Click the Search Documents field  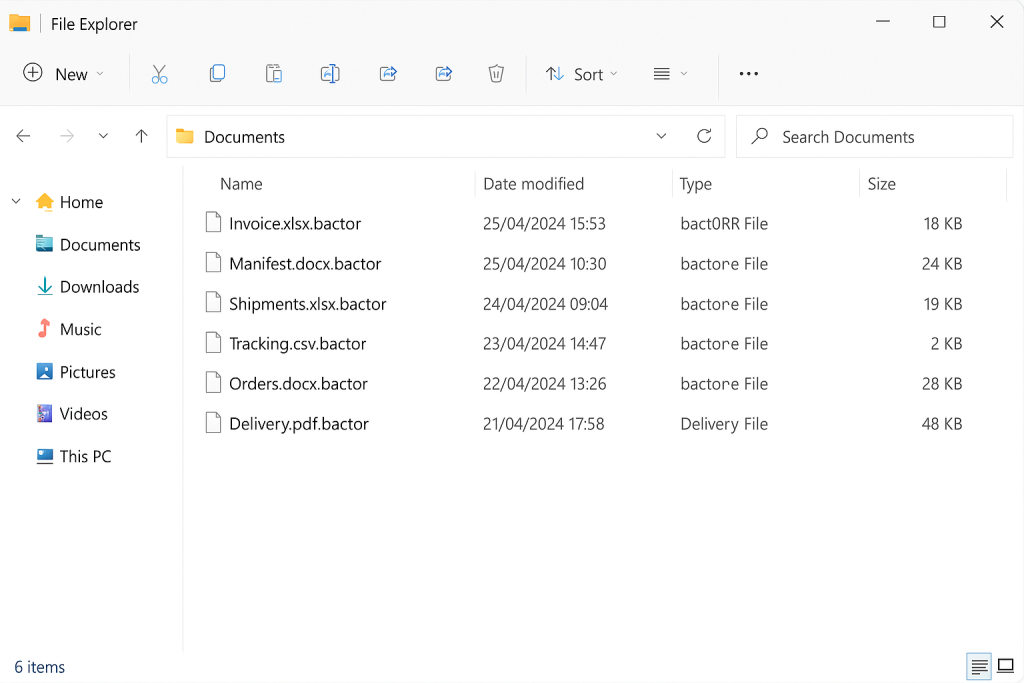[x=874, y=137]
